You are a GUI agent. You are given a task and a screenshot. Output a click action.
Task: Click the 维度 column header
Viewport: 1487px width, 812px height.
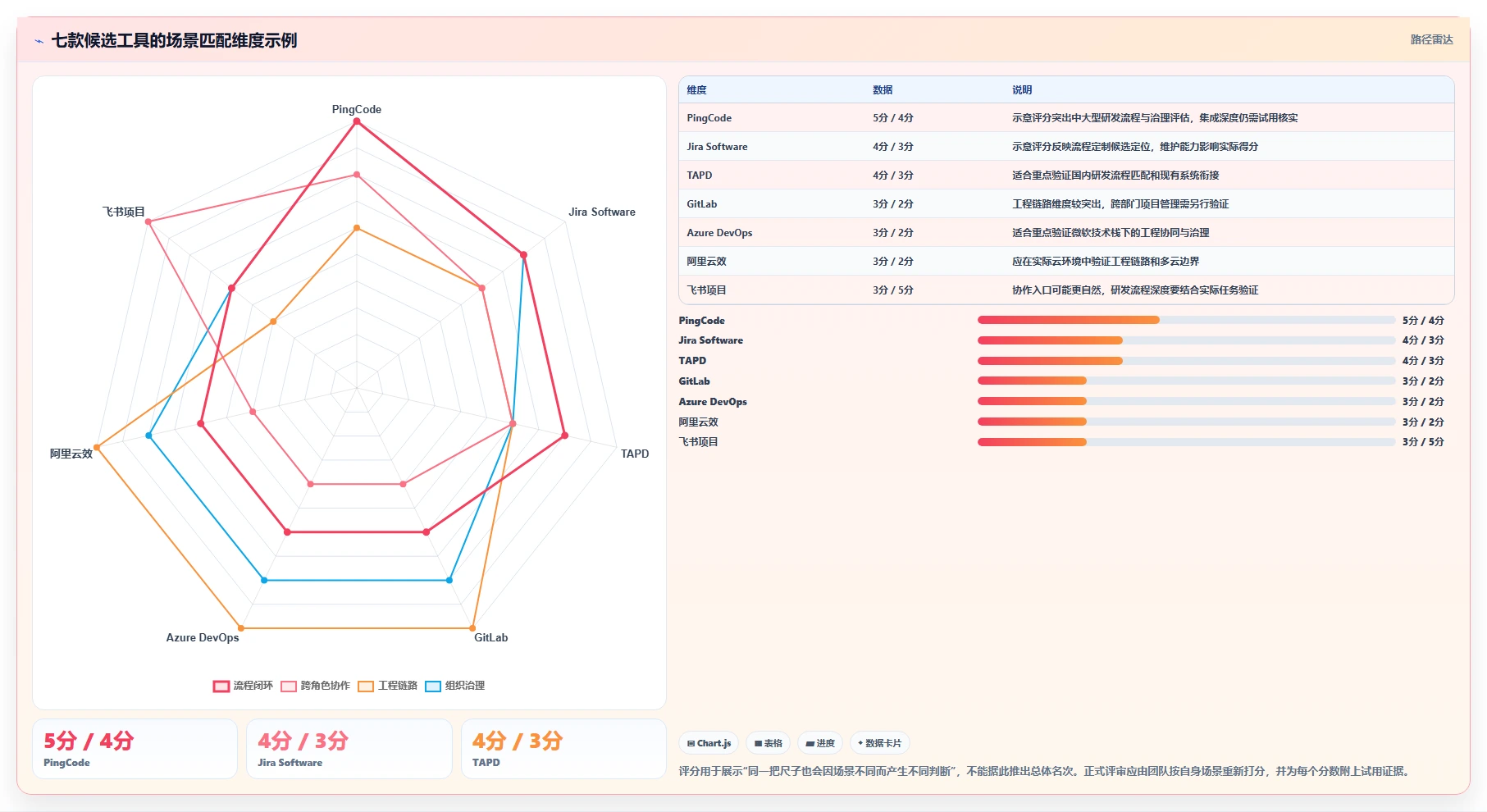coord(696,90)
